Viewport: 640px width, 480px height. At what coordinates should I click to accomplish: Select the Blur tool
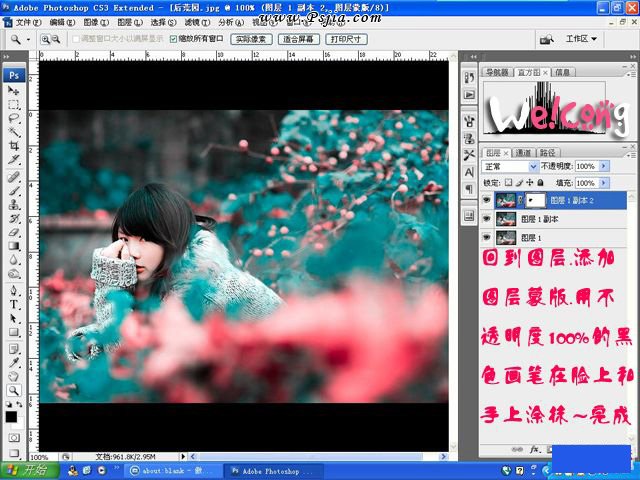pos(13,260)
